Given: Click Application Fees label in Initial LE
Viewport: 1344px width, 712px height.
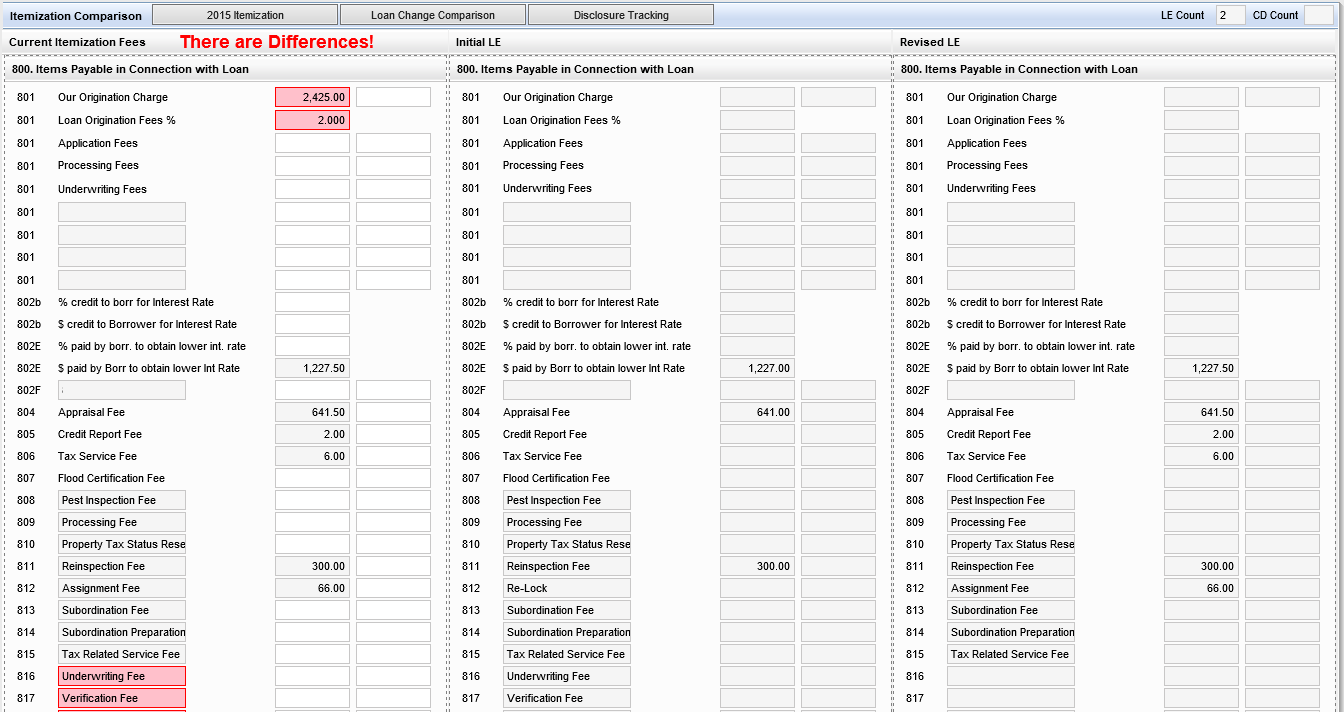Looking at the screenshot, I should point(543,143).
